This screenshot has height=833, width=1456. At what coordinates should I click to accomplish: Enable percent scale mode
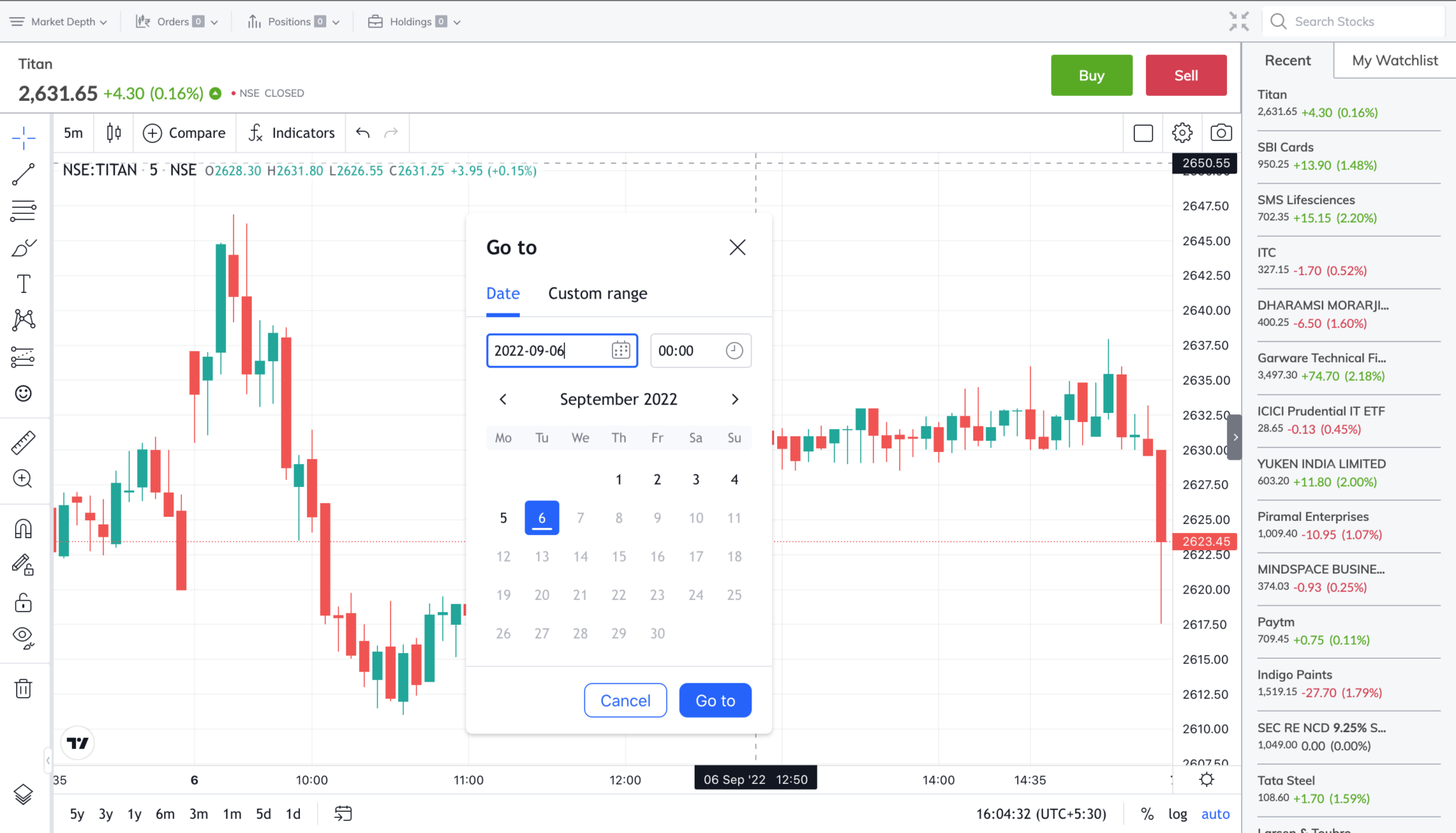point(1147,814)
